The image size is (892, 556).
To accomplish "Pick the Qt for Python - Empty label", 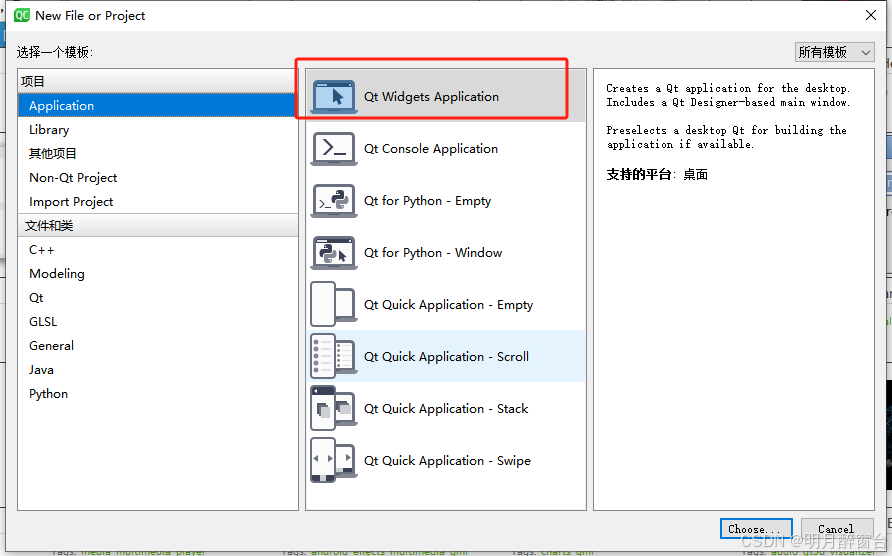I will (x=427, y=201).
